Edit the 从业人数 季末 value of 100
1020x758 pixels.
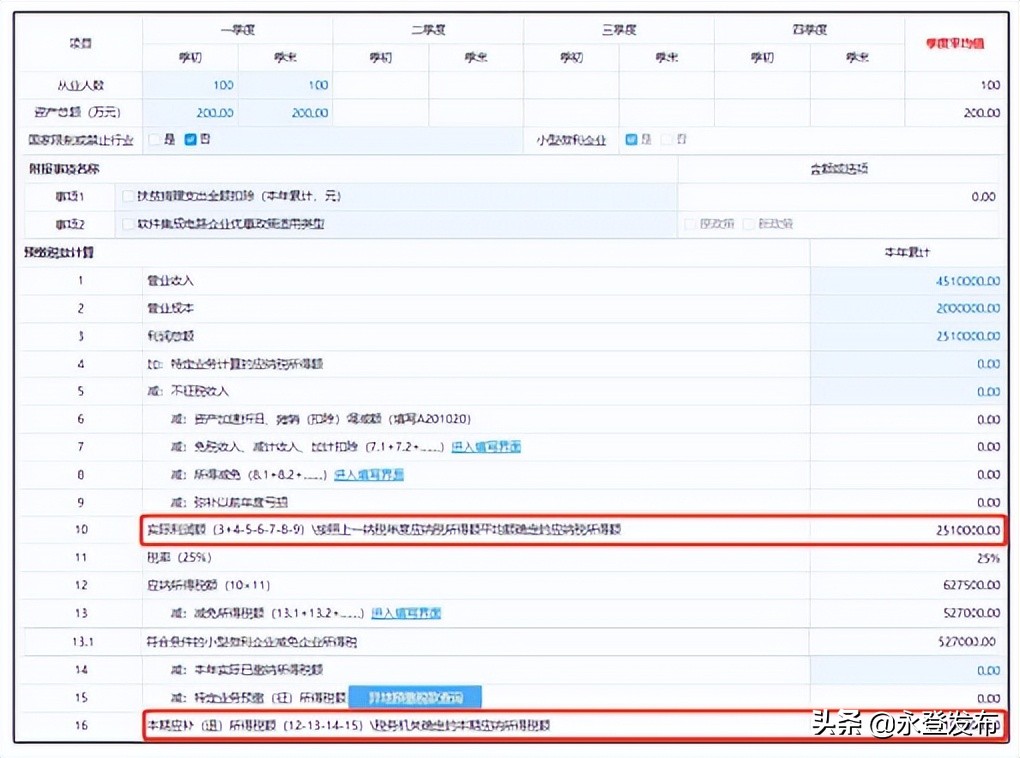click(320, 85)
